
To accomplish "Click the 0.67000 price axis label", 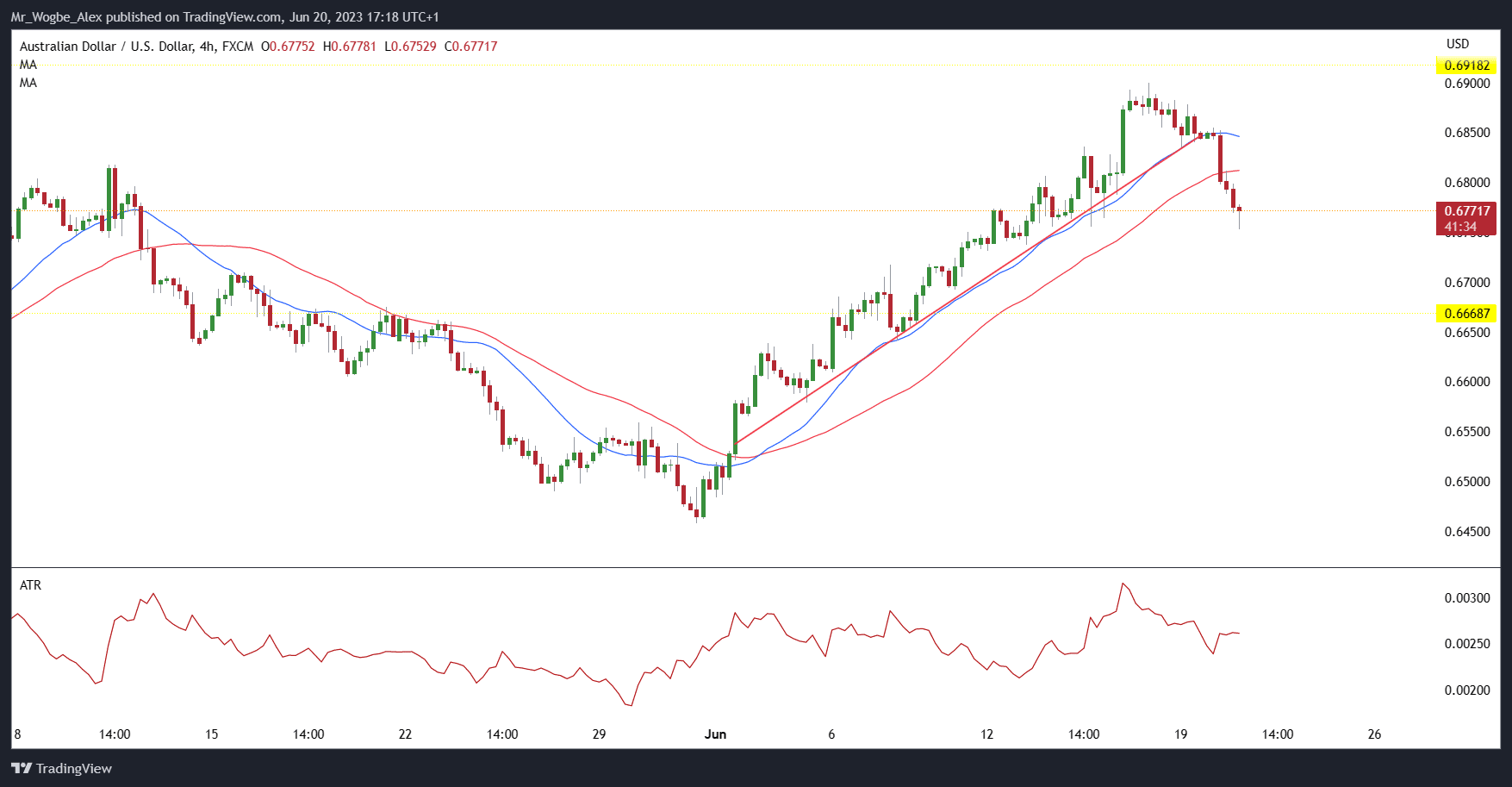I will click(x=1466, y=283).
